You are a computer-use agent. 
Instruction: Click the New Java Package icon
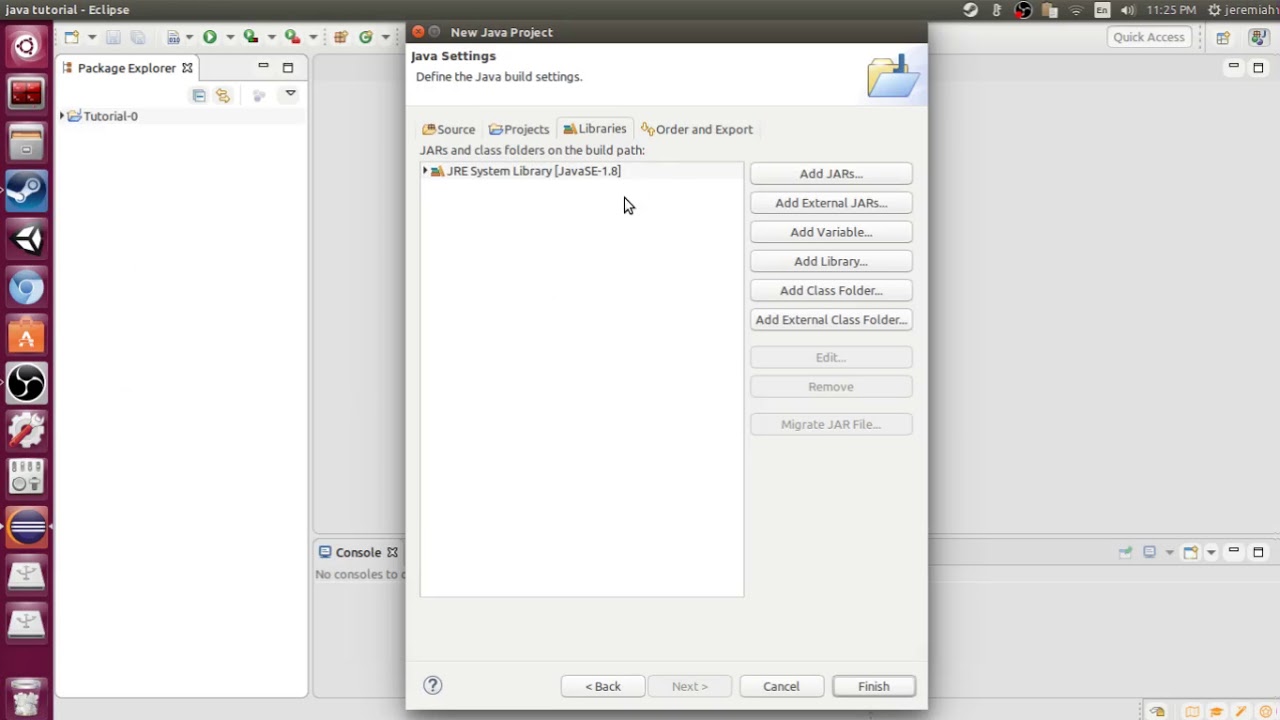341,37
